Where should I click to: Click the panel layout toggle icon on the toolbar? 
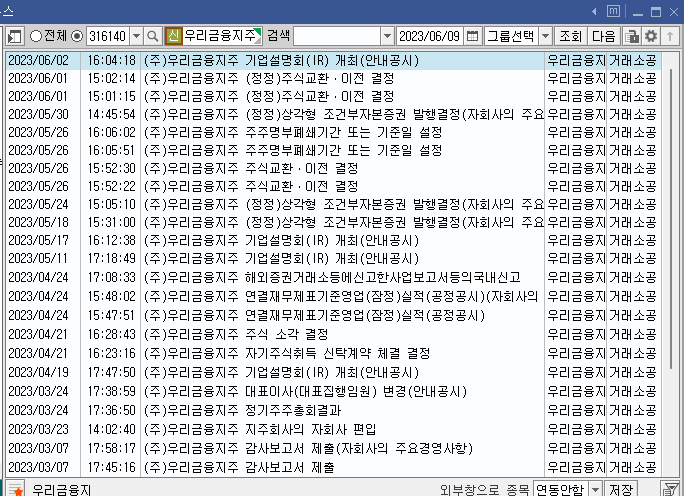coord(14,37)
